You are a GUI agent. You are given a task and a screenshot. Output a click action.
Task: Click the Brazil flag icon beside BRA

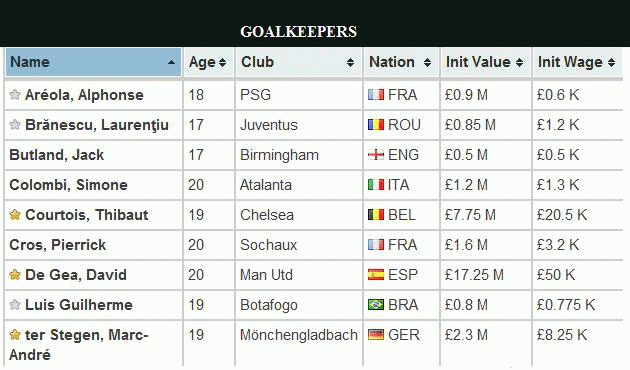(x=376, y=305)
